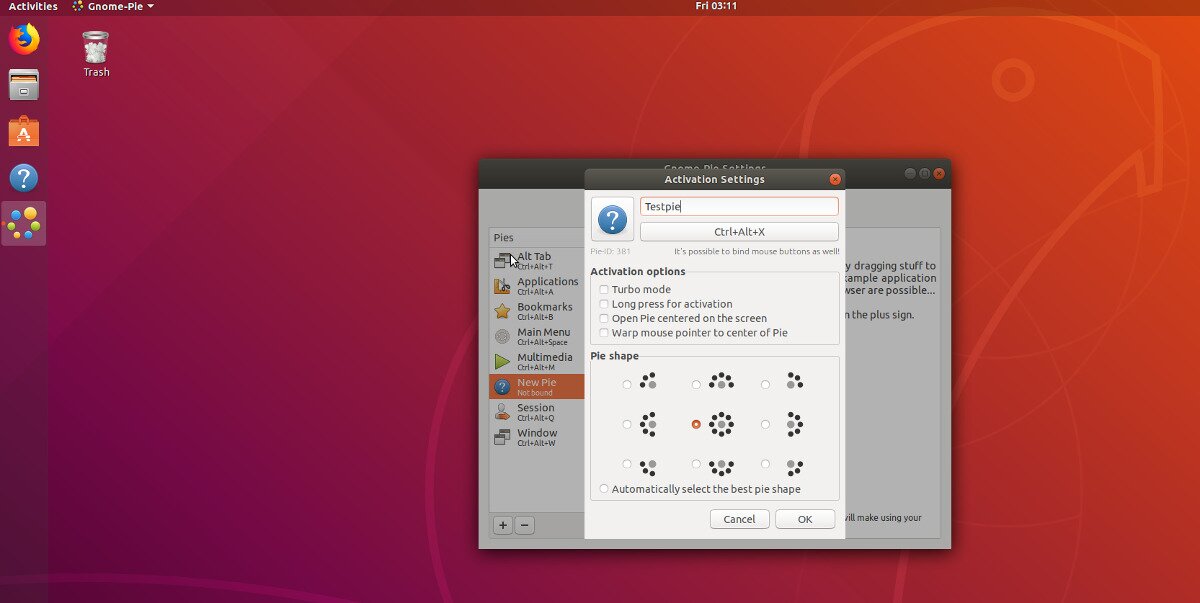Click the Testpie question mark icon button

pyautogui.click(x=612, y=219)
